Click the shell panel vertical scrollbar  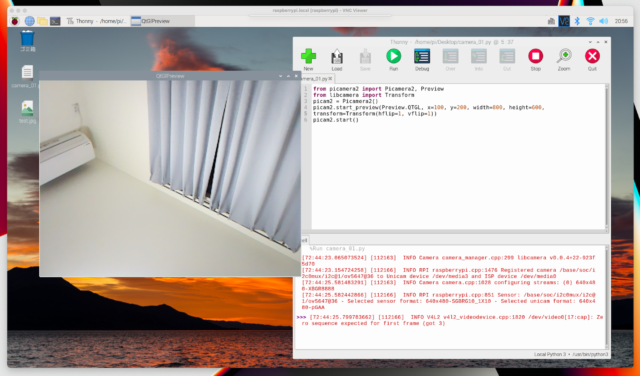pyautogui.click(x=607, y=297)
